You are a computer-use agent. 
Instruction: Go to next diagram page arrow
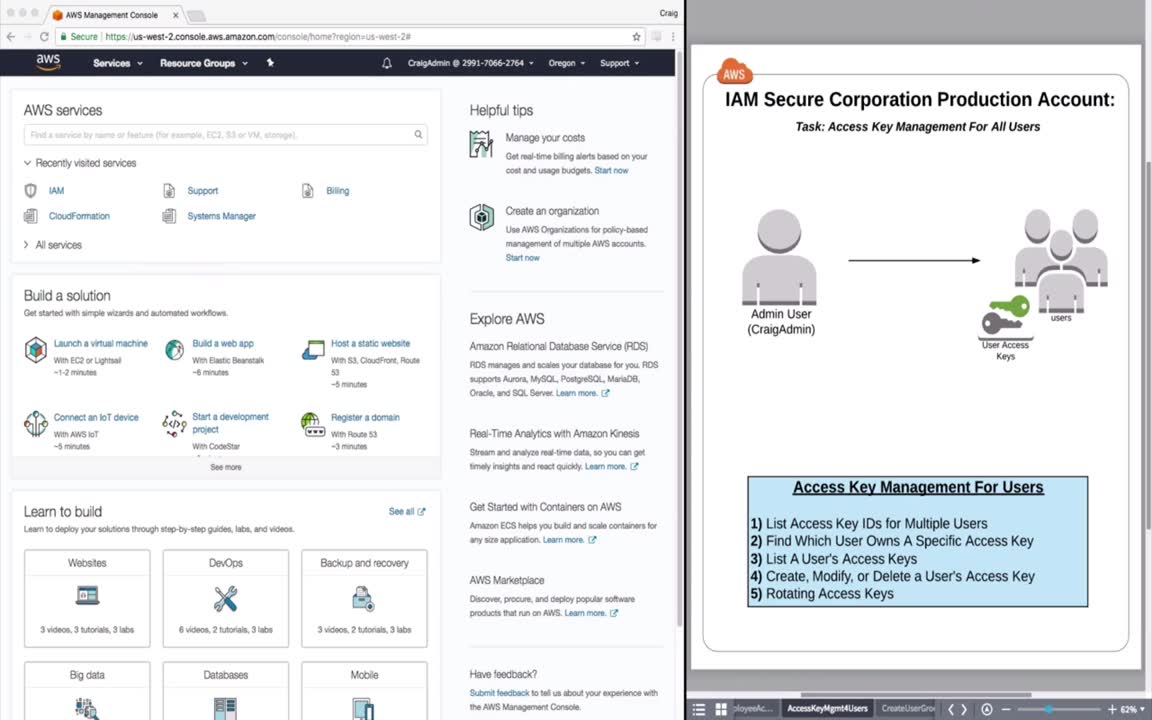pyautogui.click(x=965, y=709)
